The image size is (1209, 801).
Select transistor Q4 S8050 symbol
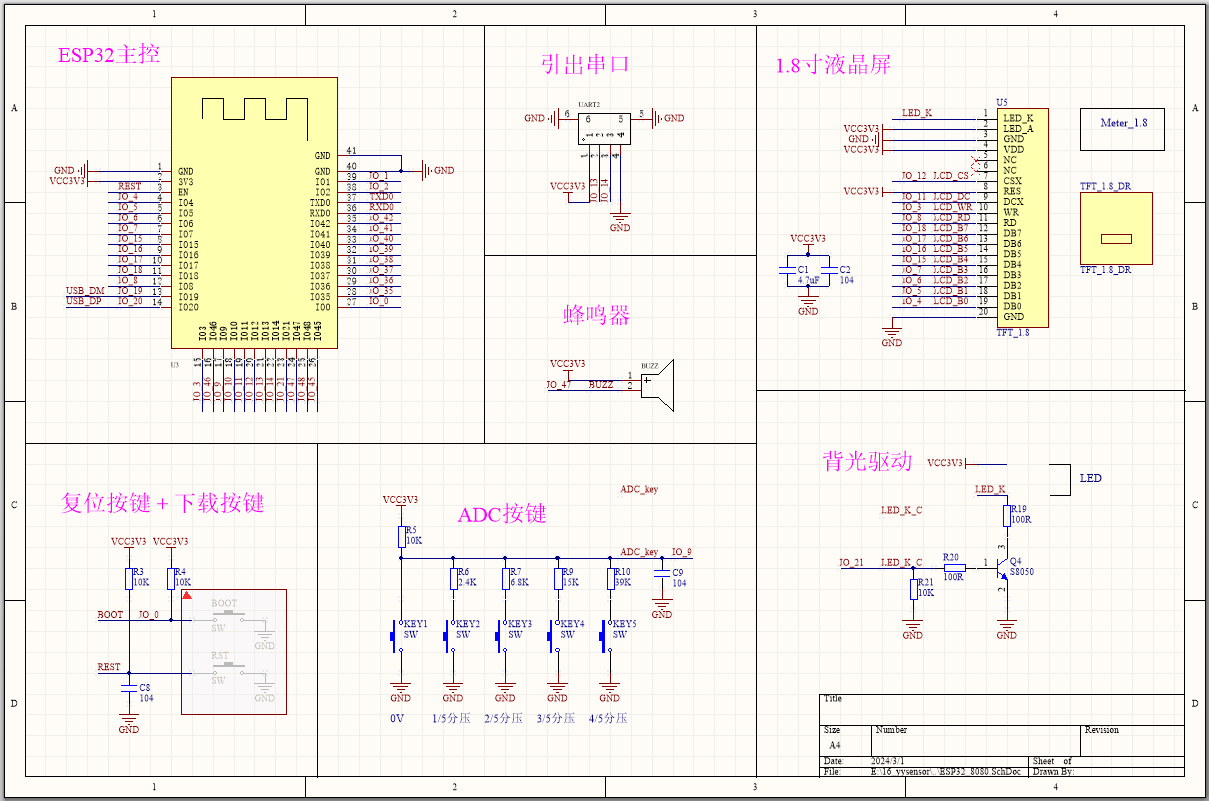pyautogui.click(x=1002, y=565)
